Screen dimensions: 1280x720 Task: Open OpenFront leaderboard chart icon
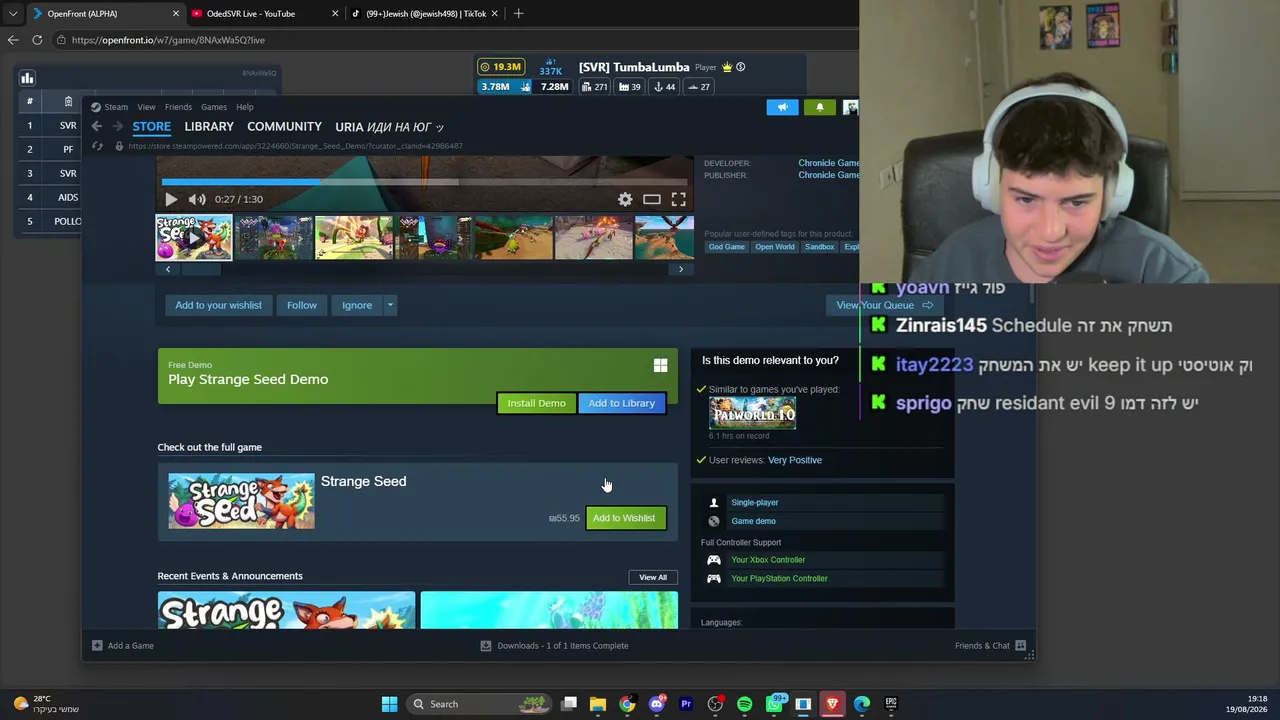click(27, 78)
